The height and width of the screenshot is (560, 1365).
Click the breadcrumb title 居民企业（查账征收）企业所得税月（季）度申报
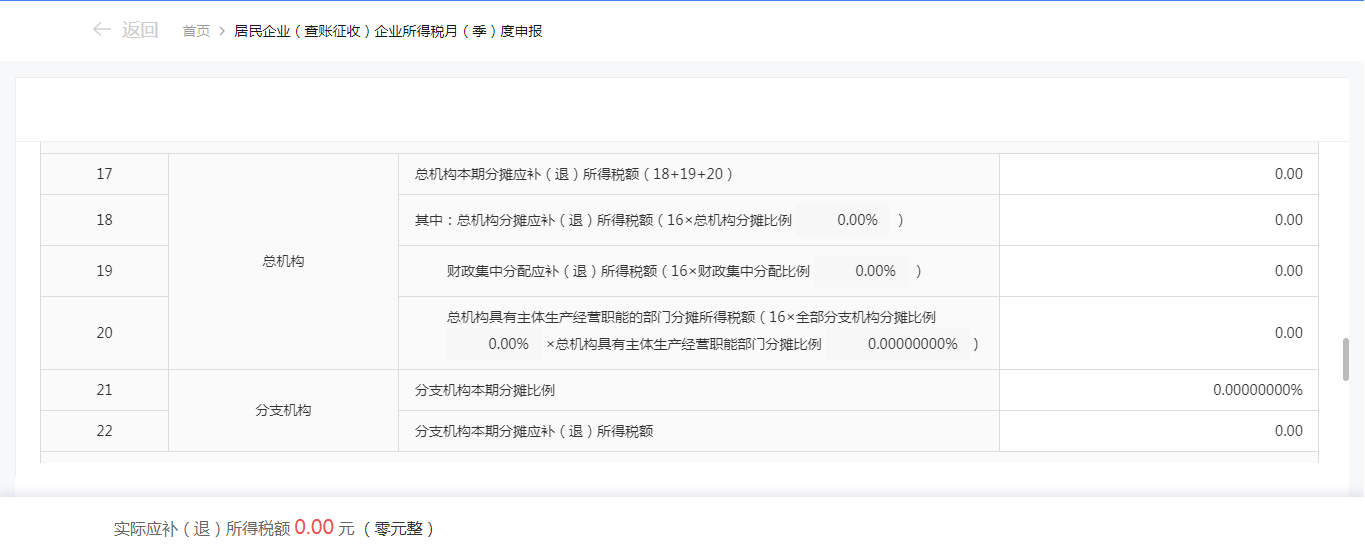tap(388, 31)
